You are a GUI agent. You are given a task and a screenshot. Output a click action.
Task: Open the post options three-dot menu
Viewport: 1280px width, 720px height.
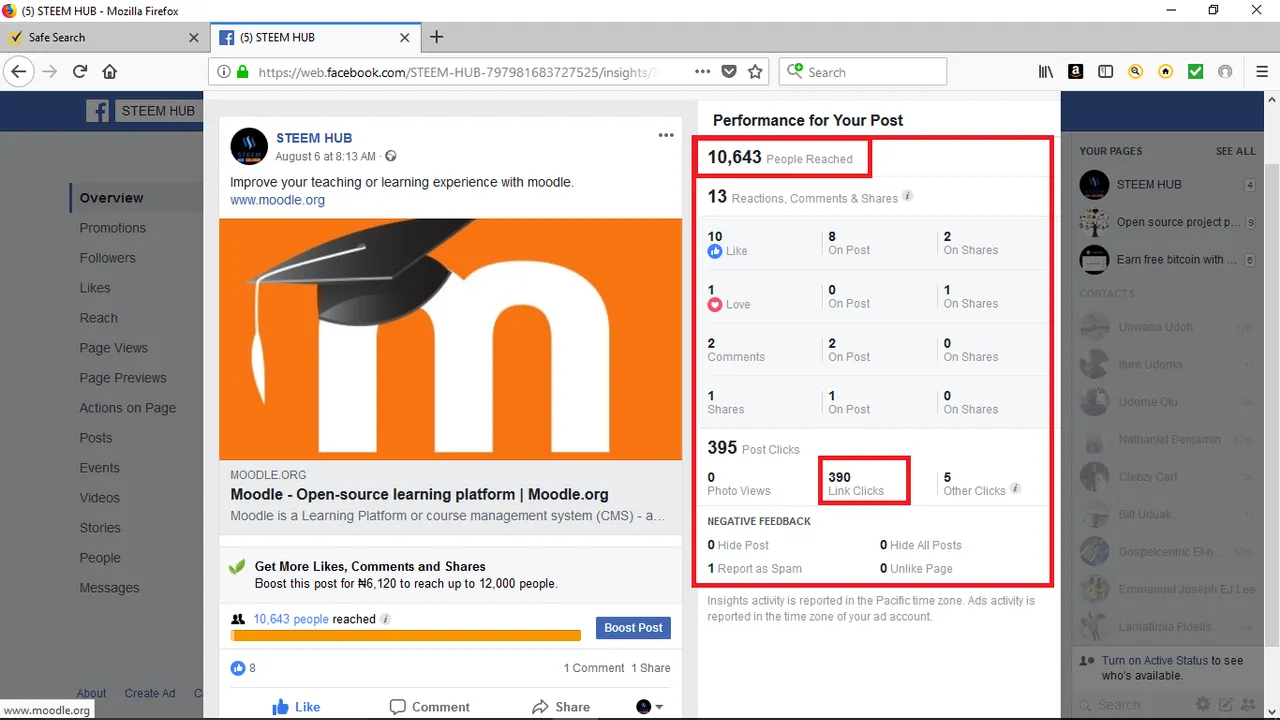666,136
